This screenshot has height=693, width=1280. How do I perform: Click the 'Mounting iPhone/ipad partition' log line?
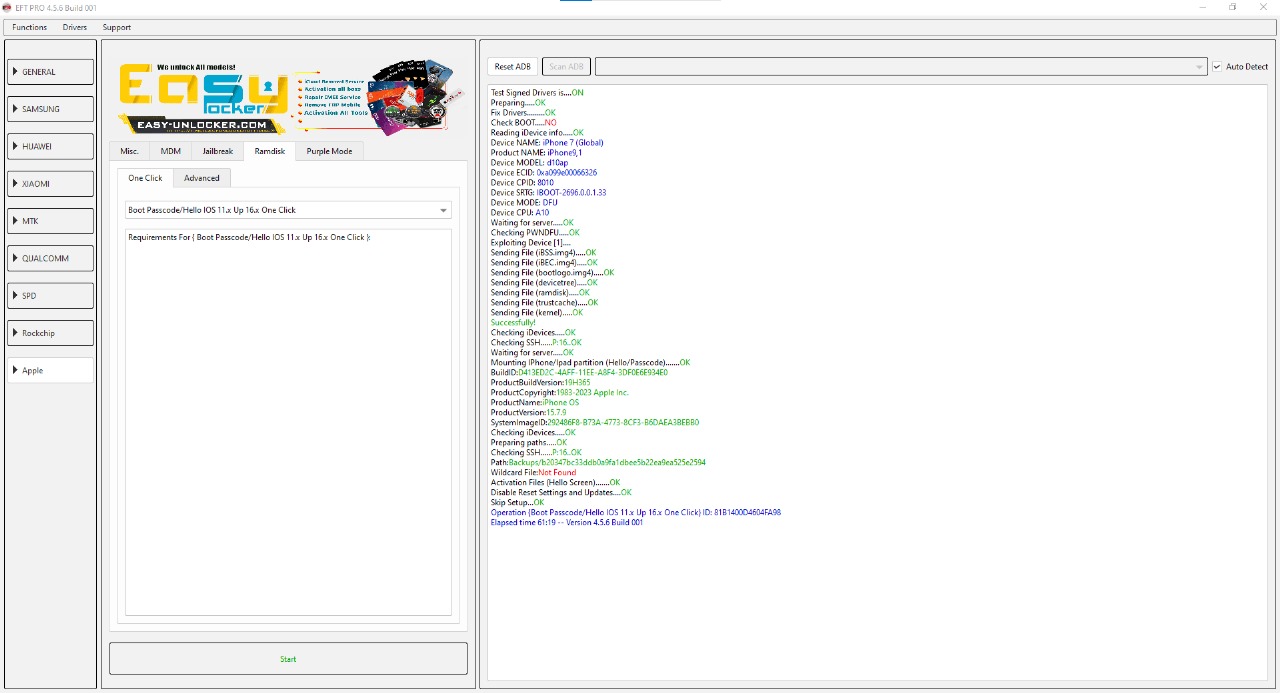tap(590, 363)
